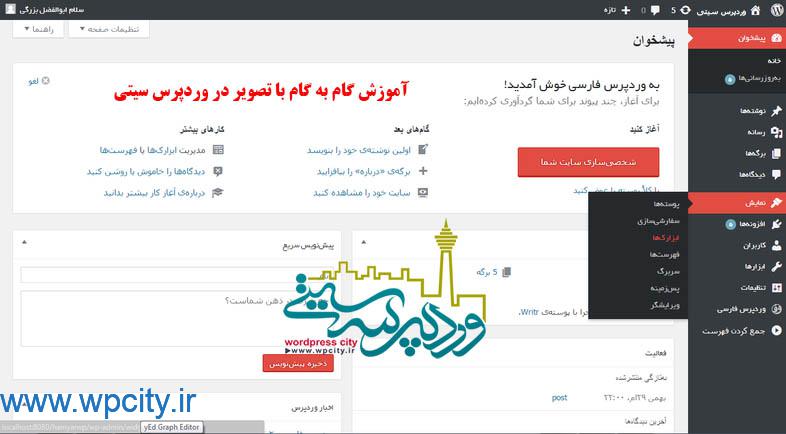The width and height of the screenshot is (786, 434).
Task: Click the شخصی‌سازی سایت شما button
Action: pyautogui.click(x=588, y=162)
